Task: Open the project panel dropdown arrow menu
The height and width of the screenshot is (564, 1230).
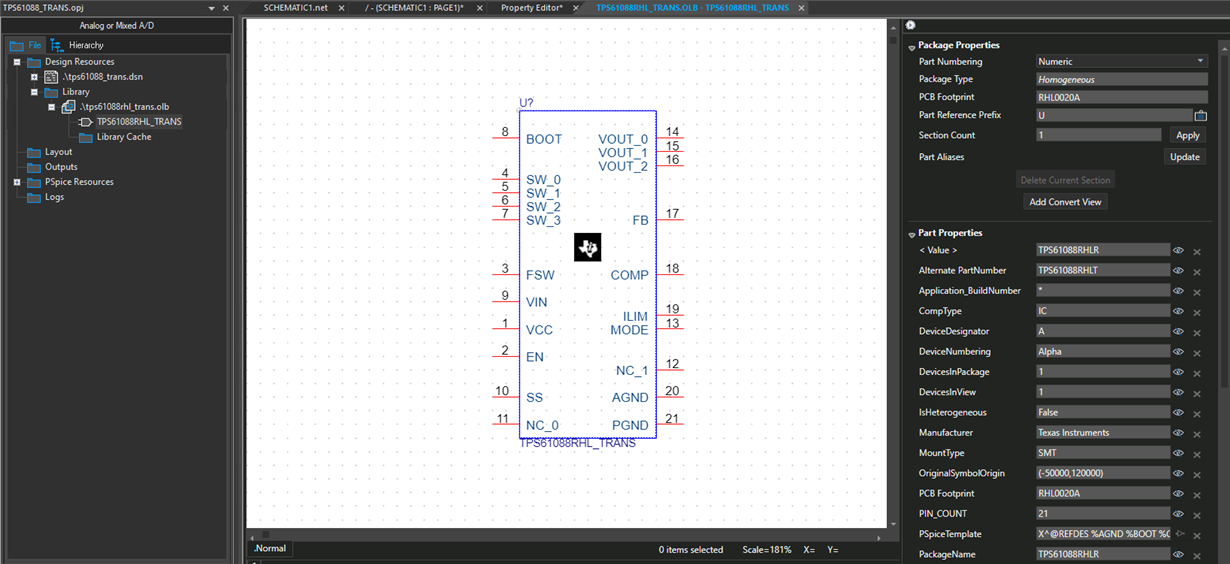Action: (211, 8)
